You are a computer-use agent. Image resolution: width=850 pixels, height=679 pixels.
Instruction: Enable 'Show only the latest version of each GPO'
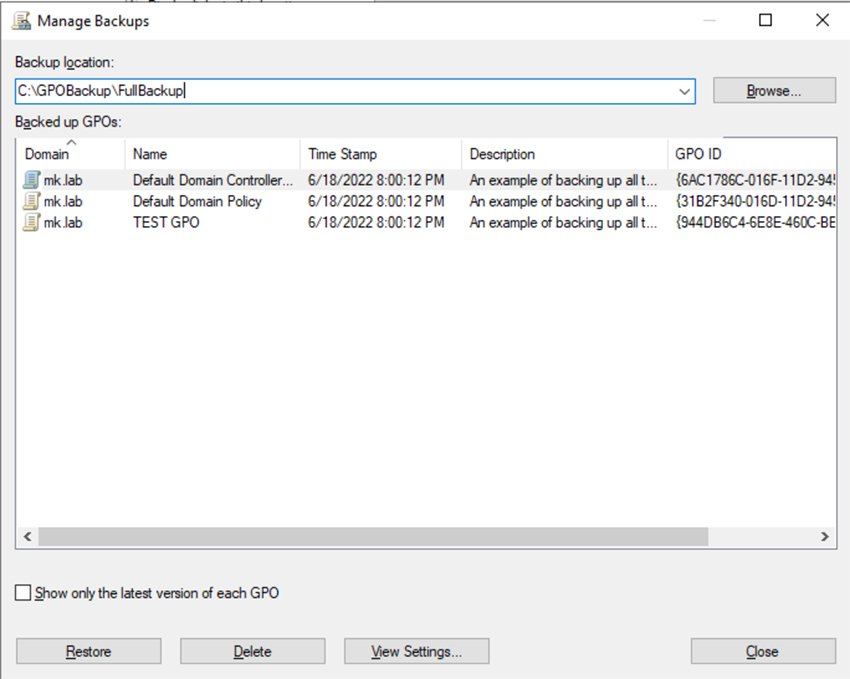click(x=20, y=592)
